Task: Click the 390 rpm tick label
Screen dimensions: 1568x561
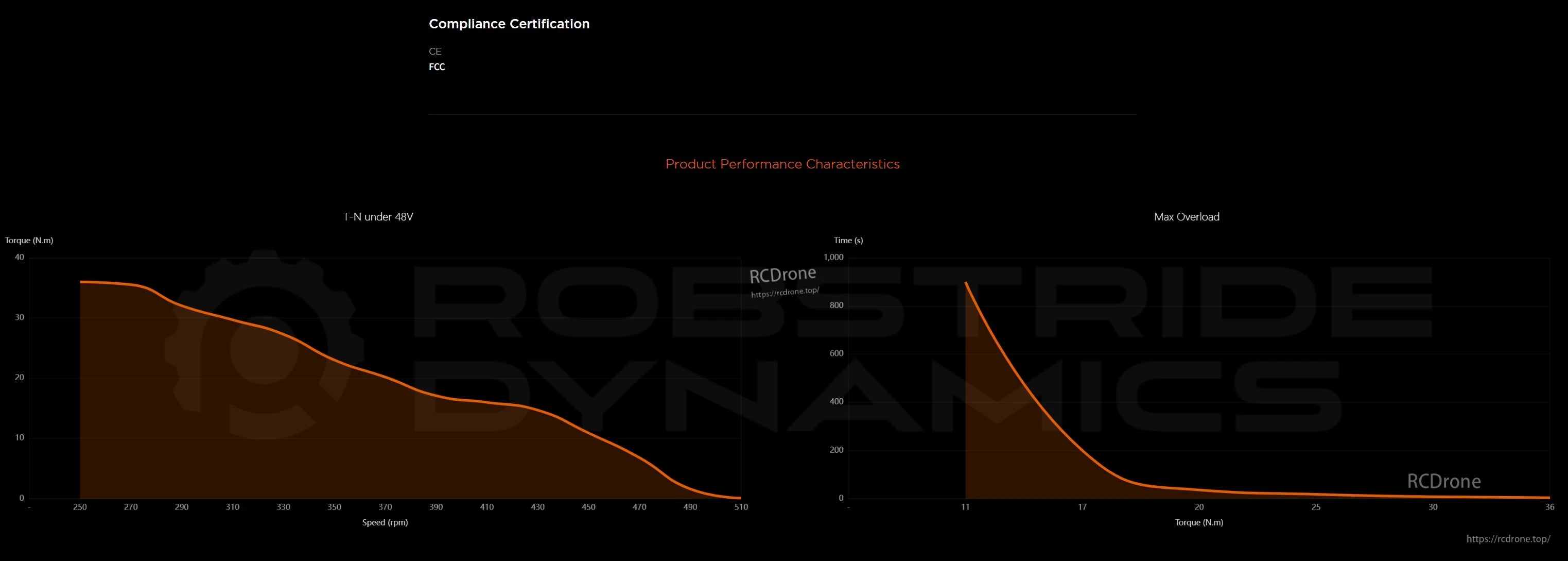Action: tap(436, 507)
